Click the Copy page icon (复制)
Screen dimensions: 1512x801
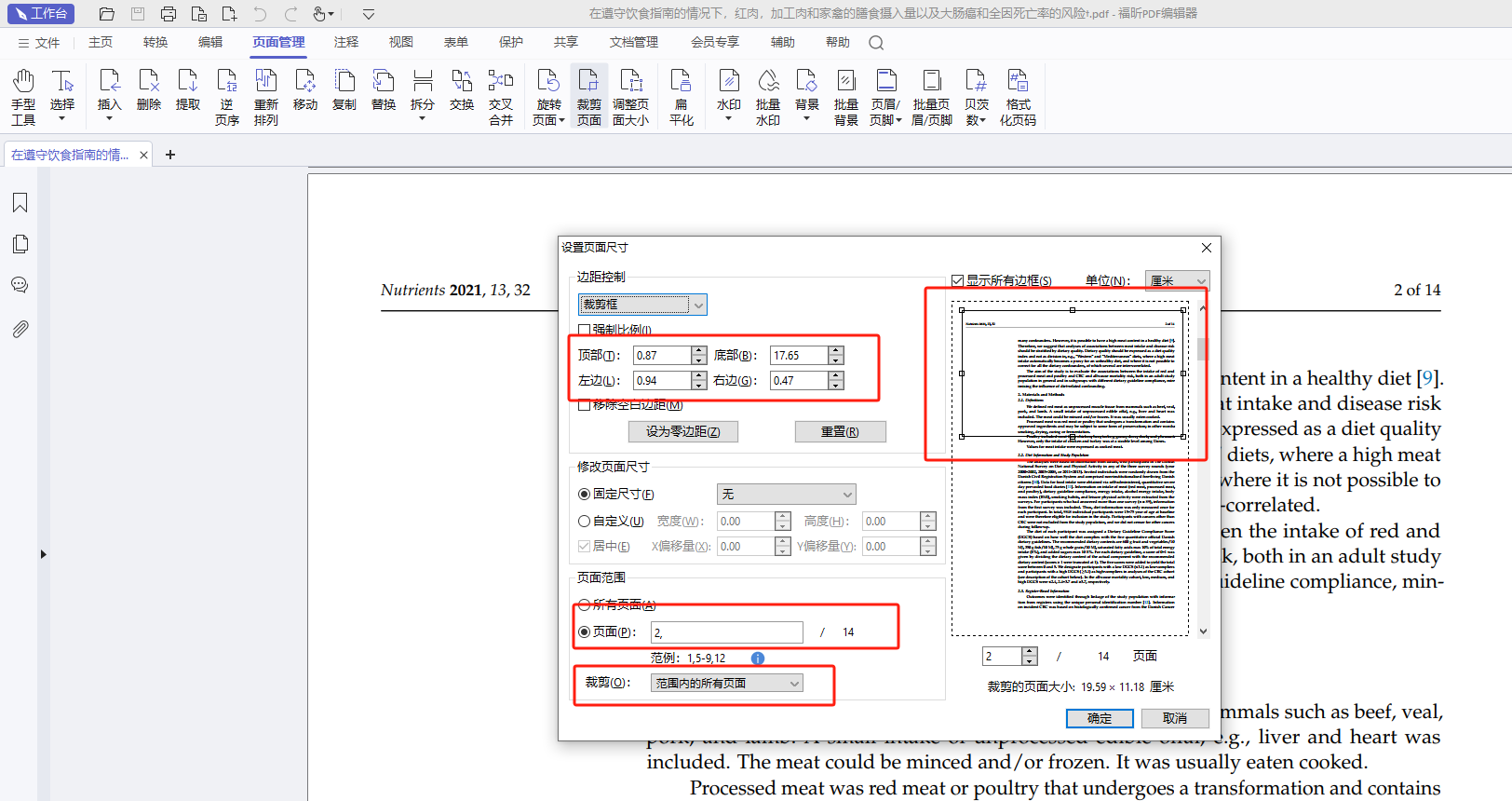click(x=344, y=90)
